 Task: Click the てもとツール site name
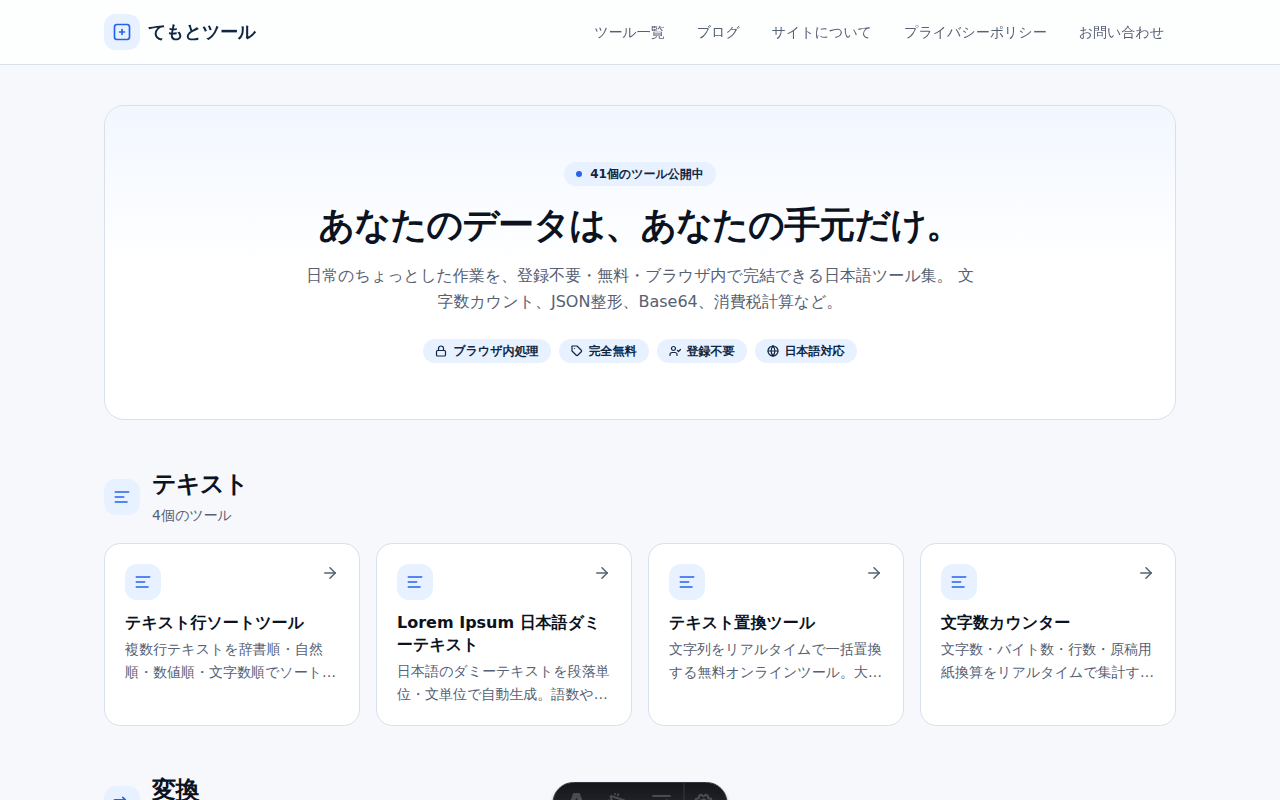point(202,32)
